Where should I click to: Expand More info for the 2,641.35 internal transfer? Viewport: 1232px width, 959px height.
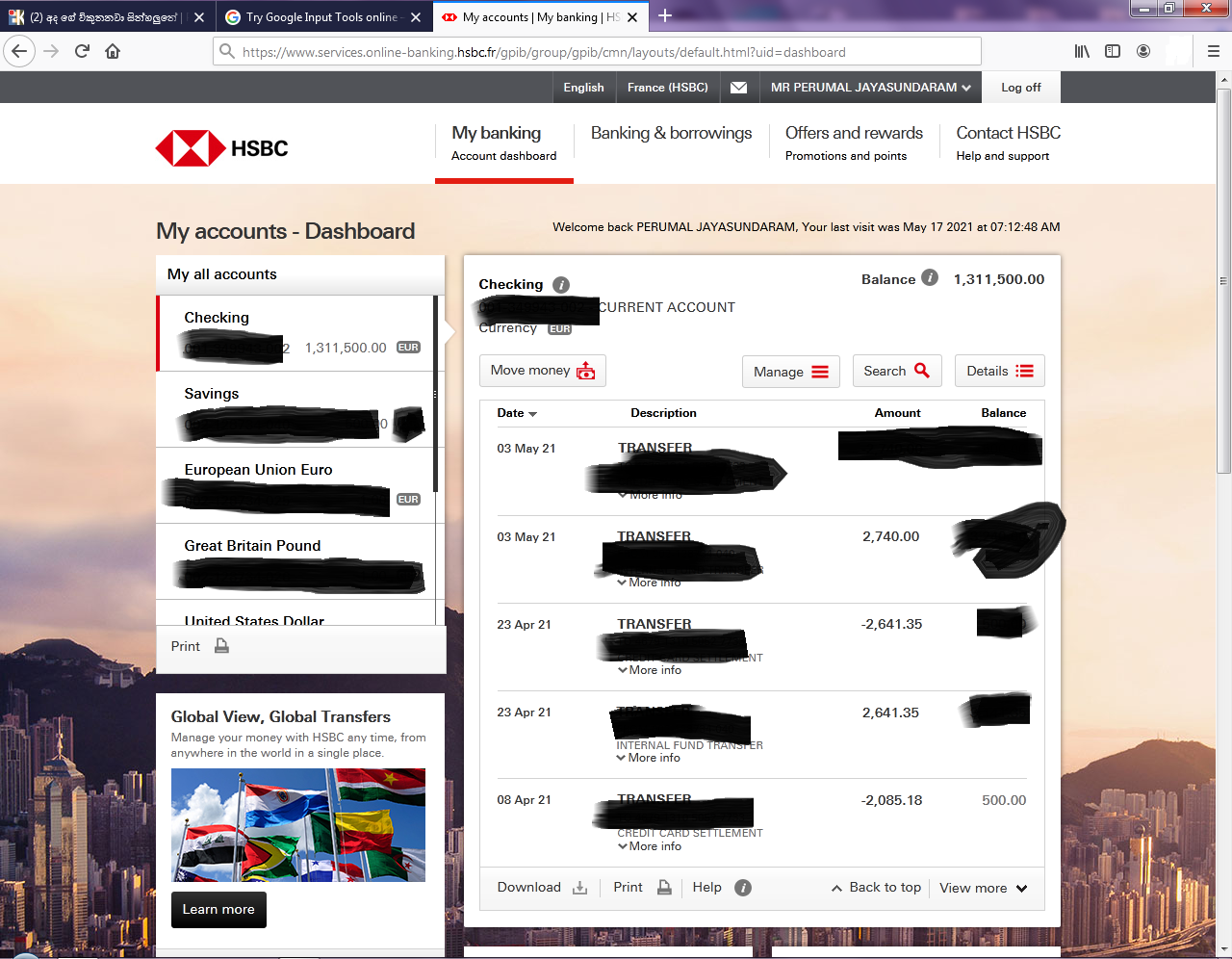coord(649,758)
